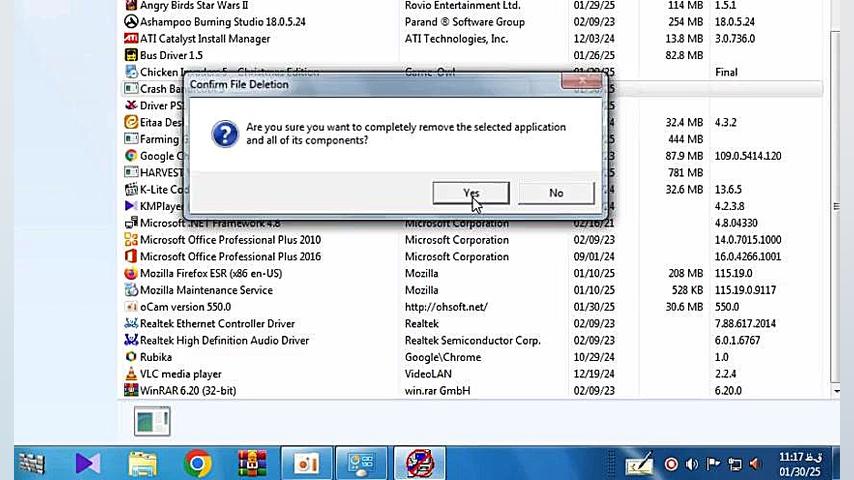Click publisher 'http://ohsoft.net/'
This screenshot has height=480, width=854.
pos(446,307)
